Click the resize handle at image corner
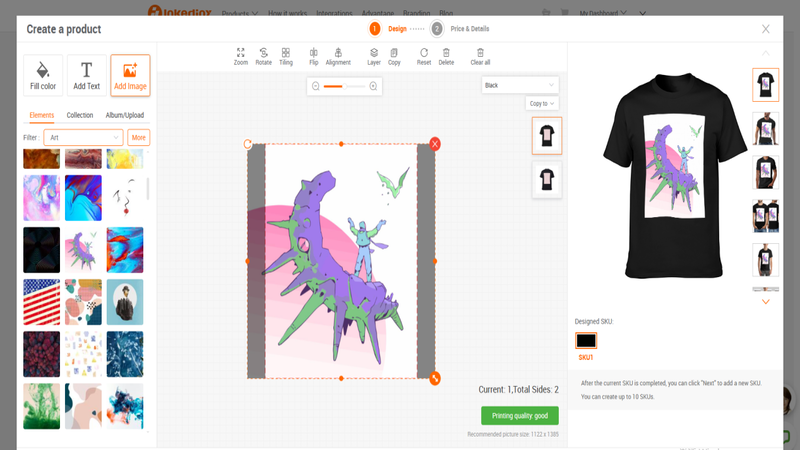 [435, 379]
